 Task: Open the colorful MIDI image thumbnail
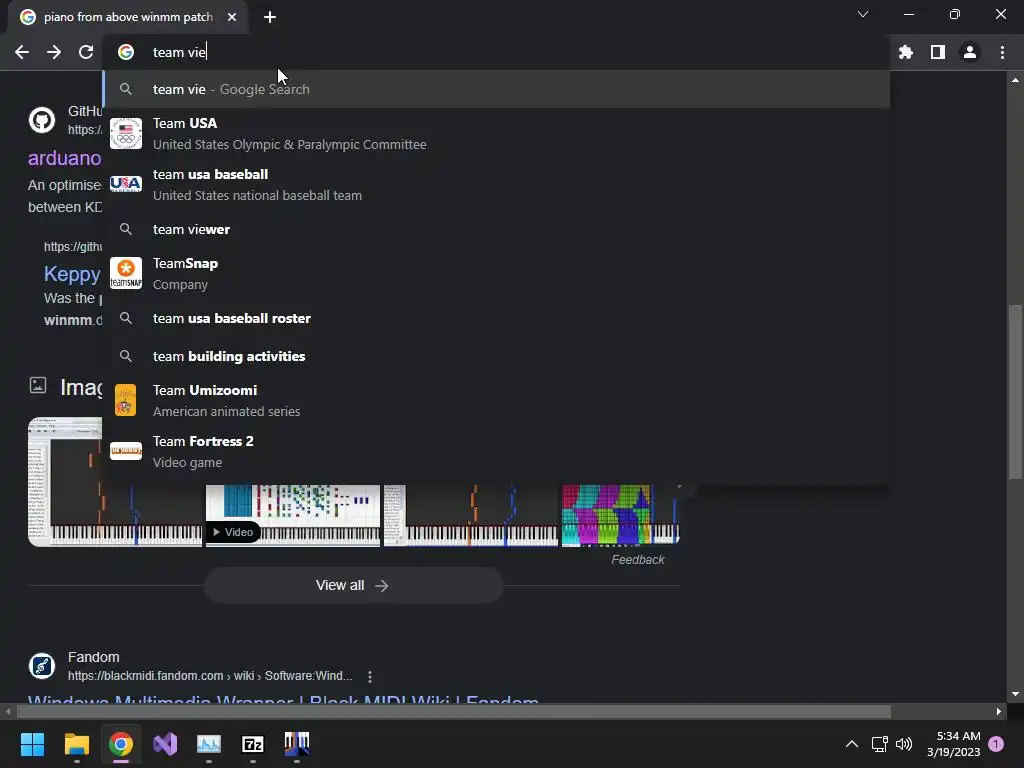coord(620,515)
